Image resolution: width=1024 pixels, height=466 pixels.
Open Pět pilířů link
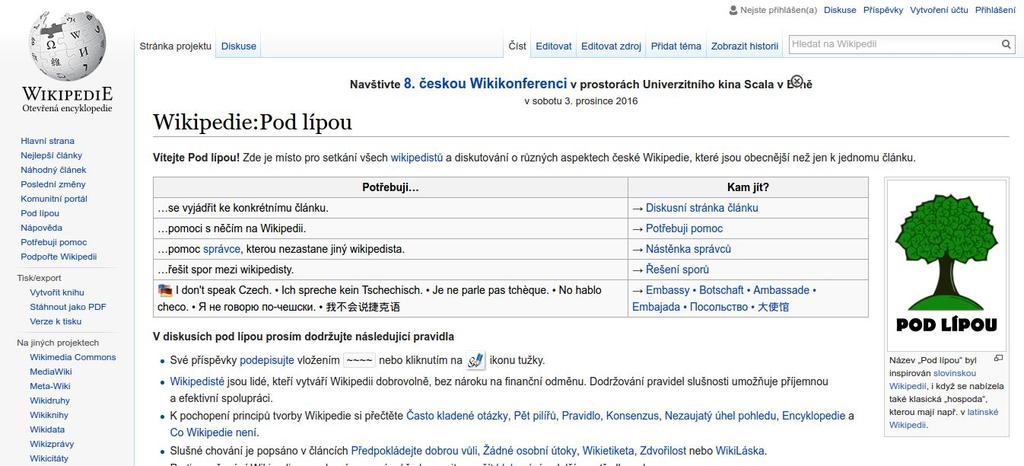tap(535, 416)
